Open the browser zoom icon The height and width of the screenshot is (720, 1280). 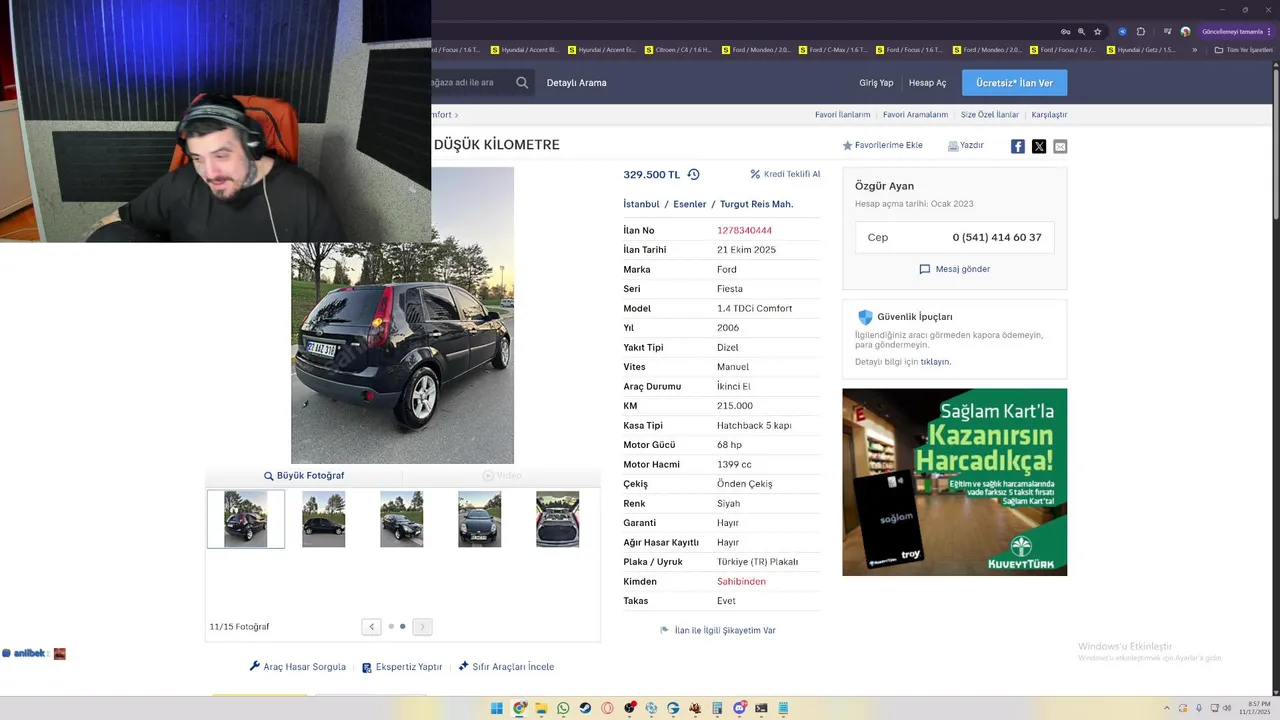(x=1081, y=32)
